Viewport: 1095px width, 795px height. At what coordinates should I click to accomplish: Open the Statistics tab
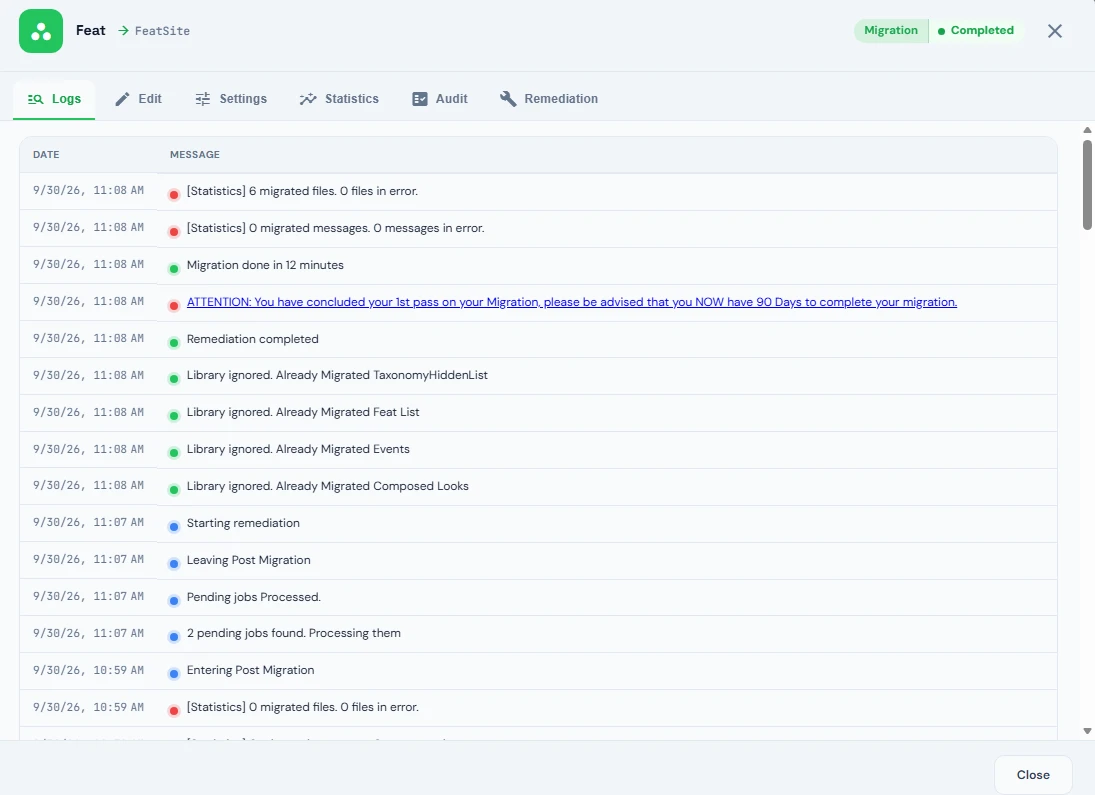(339, 99)
